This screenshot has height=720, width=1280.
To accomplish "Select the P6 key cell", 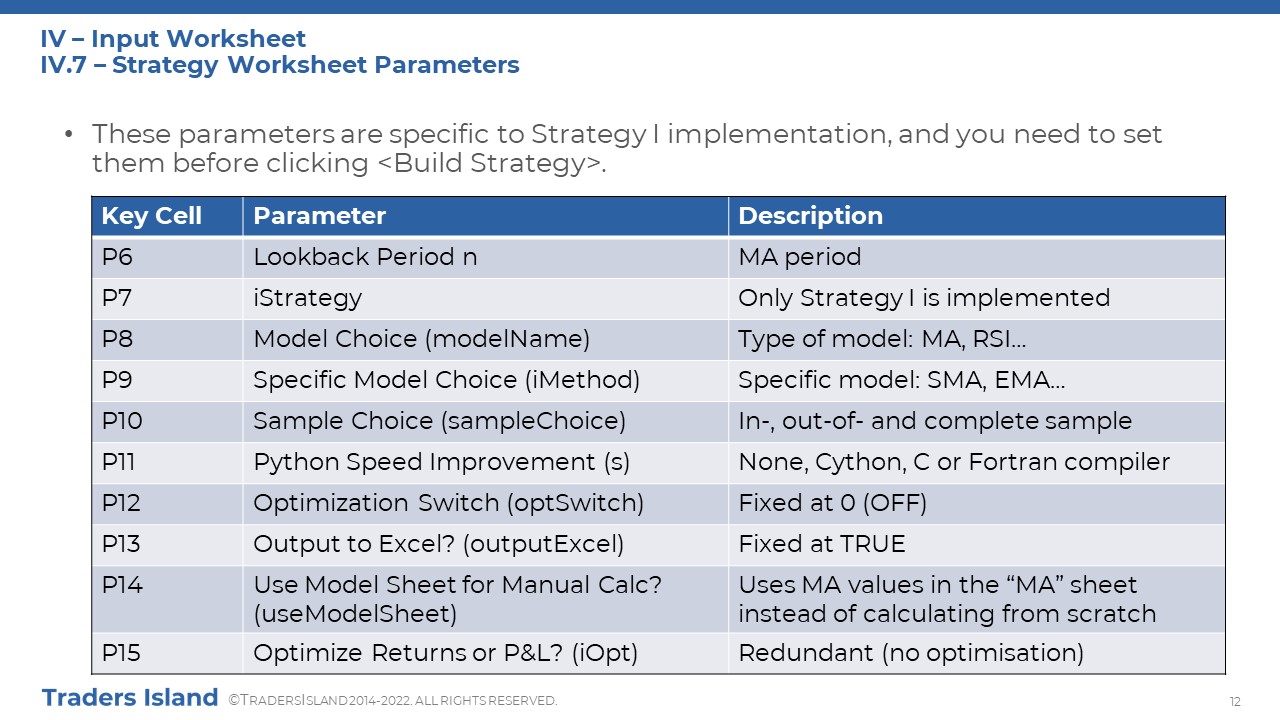I will [x=167, y=257].
